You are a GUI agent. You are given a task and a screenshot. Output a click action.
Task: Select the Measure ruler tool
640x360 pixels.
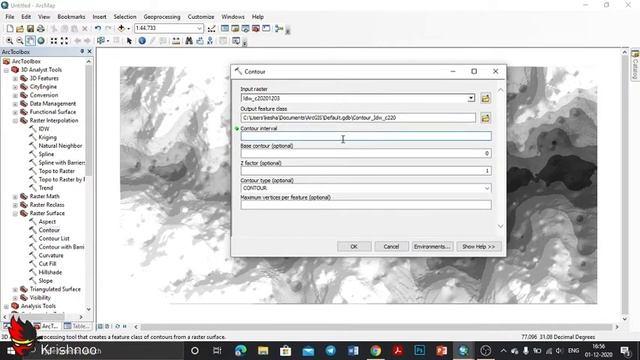176,41
